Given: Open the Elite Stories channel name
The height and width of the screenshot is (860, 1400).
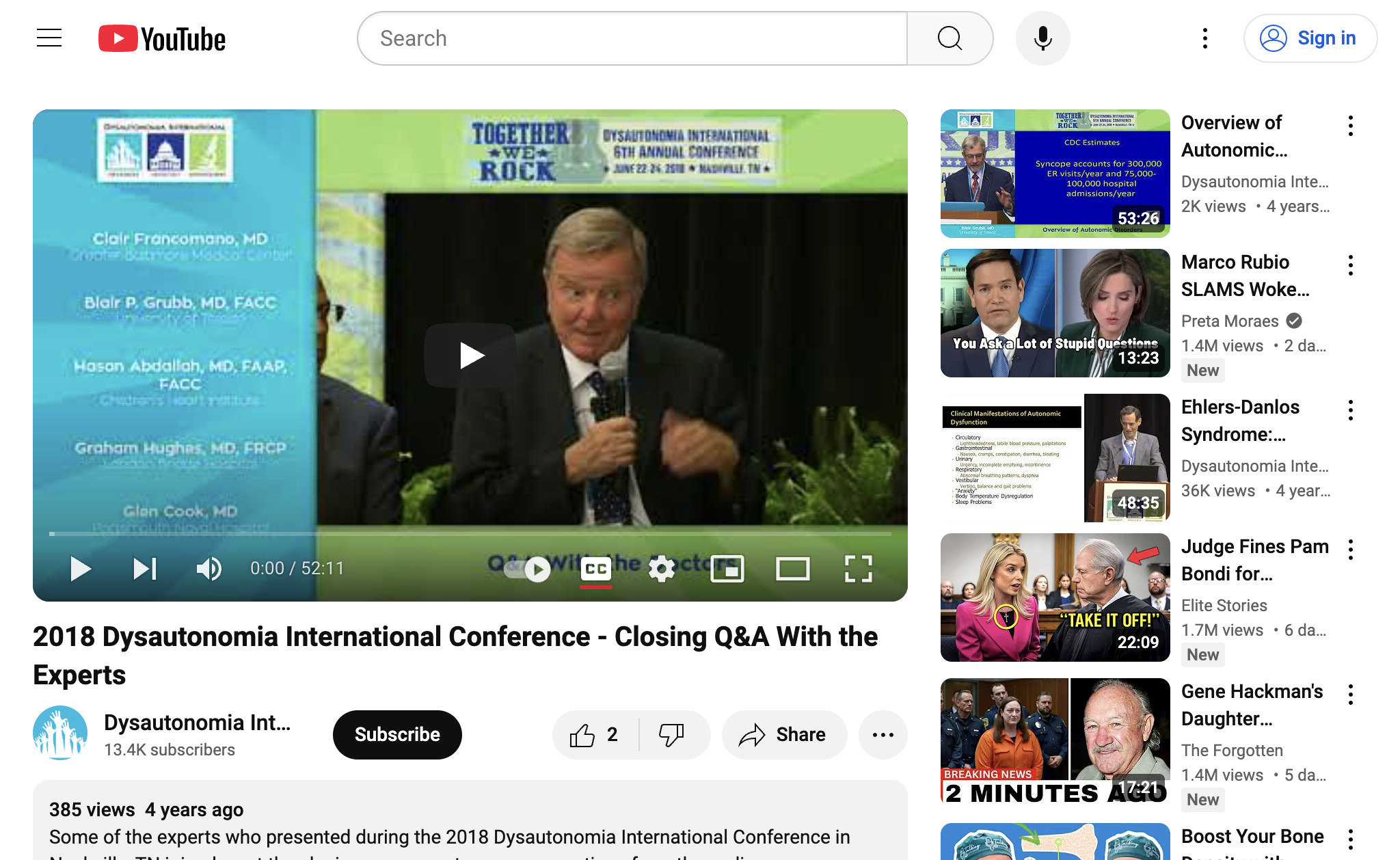Looking at the screenshot, I should (1224, 606).
